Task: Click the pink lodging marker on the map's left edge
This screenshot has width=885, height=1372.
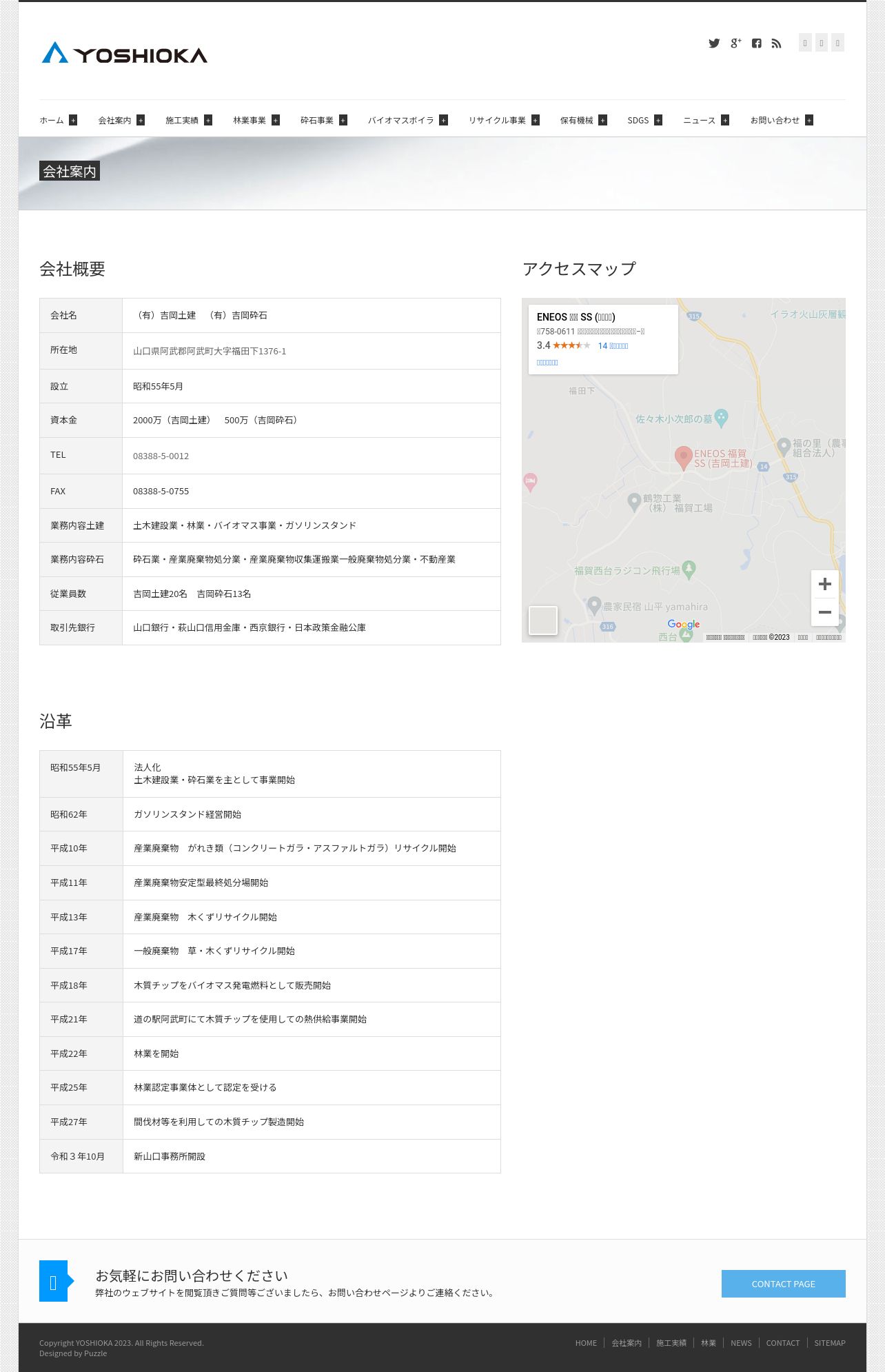Action: point(530,481)
